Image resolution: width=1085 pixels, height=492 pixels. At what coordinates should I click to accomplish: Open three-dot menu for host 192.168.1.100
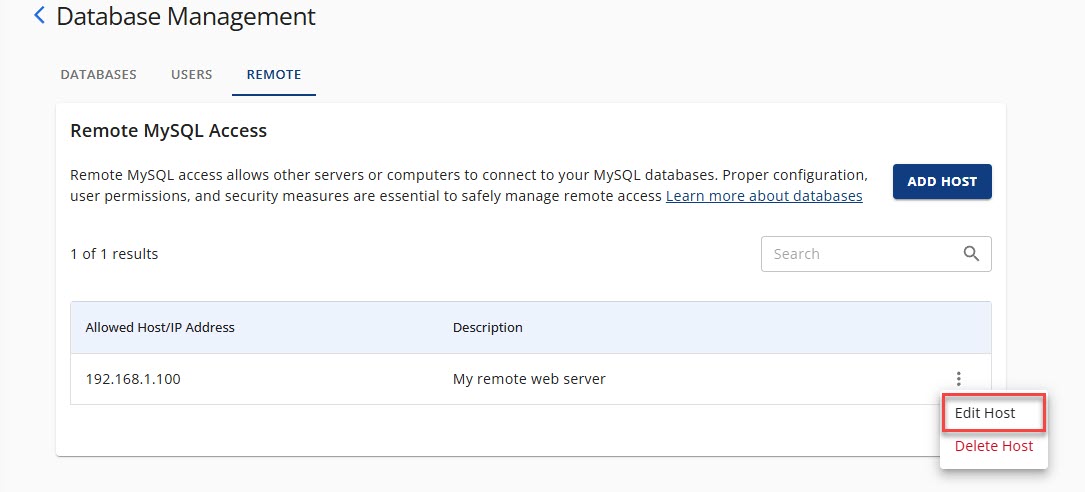coord(958,379)
